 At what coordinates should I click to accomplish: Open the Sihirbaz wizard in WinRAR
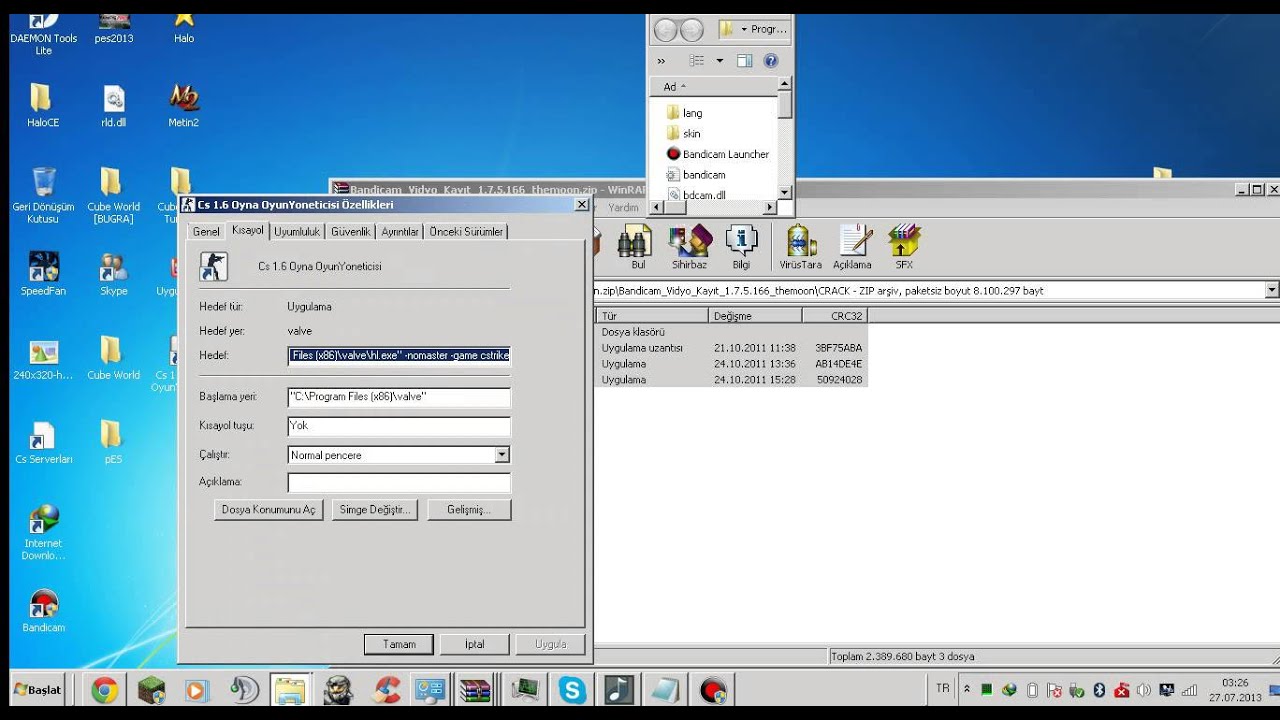[x=689, y=246]
